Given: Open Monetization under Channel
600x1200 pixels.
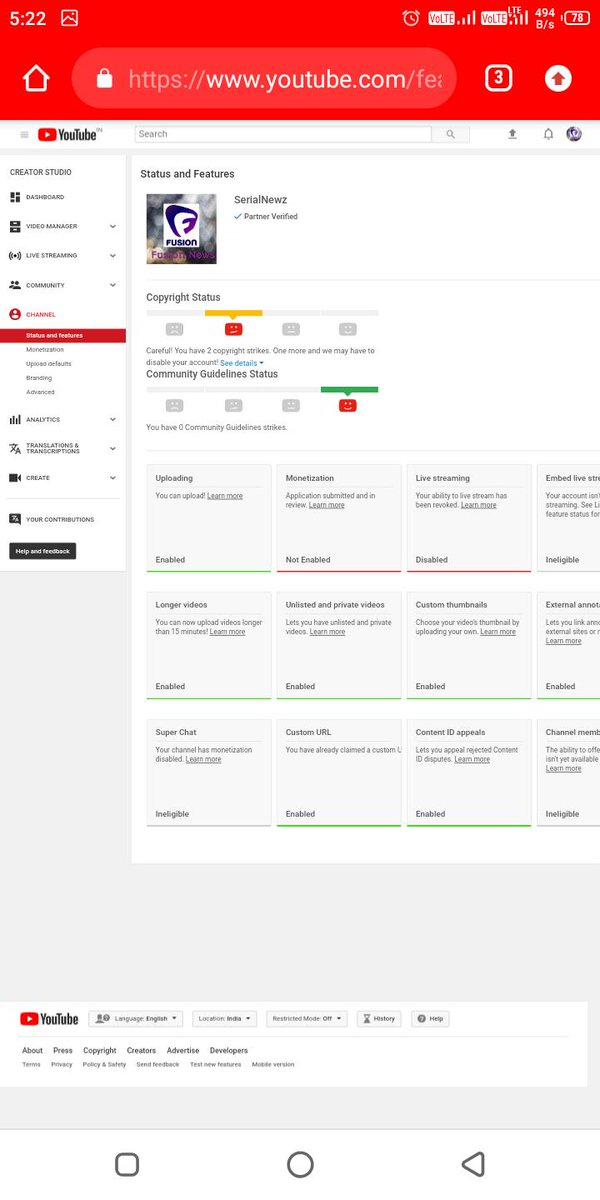Looking at the screenshot, I should (x=45, y=350).
